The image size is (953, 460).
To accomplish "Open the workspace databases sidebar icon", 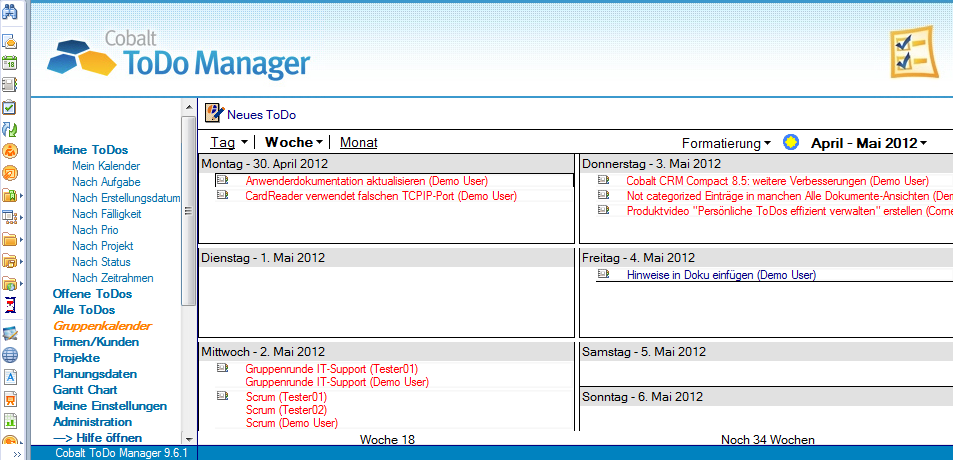I will (10, 217).
